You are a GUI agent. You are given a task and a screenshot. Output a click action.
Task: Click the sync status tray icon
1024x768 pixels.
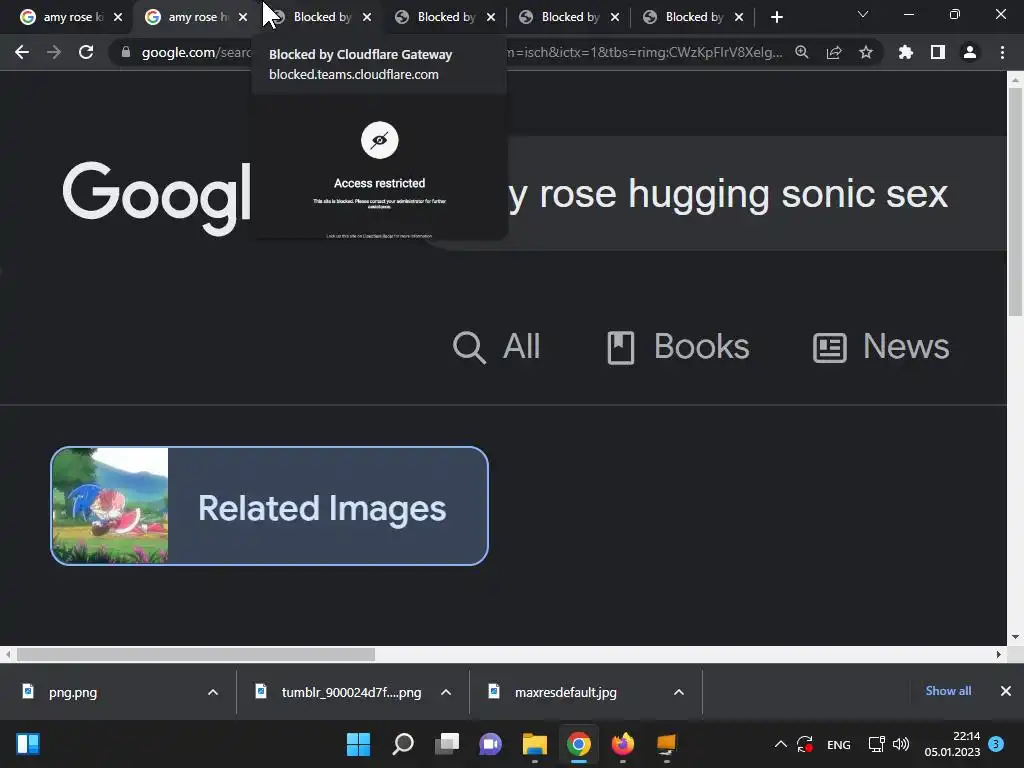(x=805, y=744)
